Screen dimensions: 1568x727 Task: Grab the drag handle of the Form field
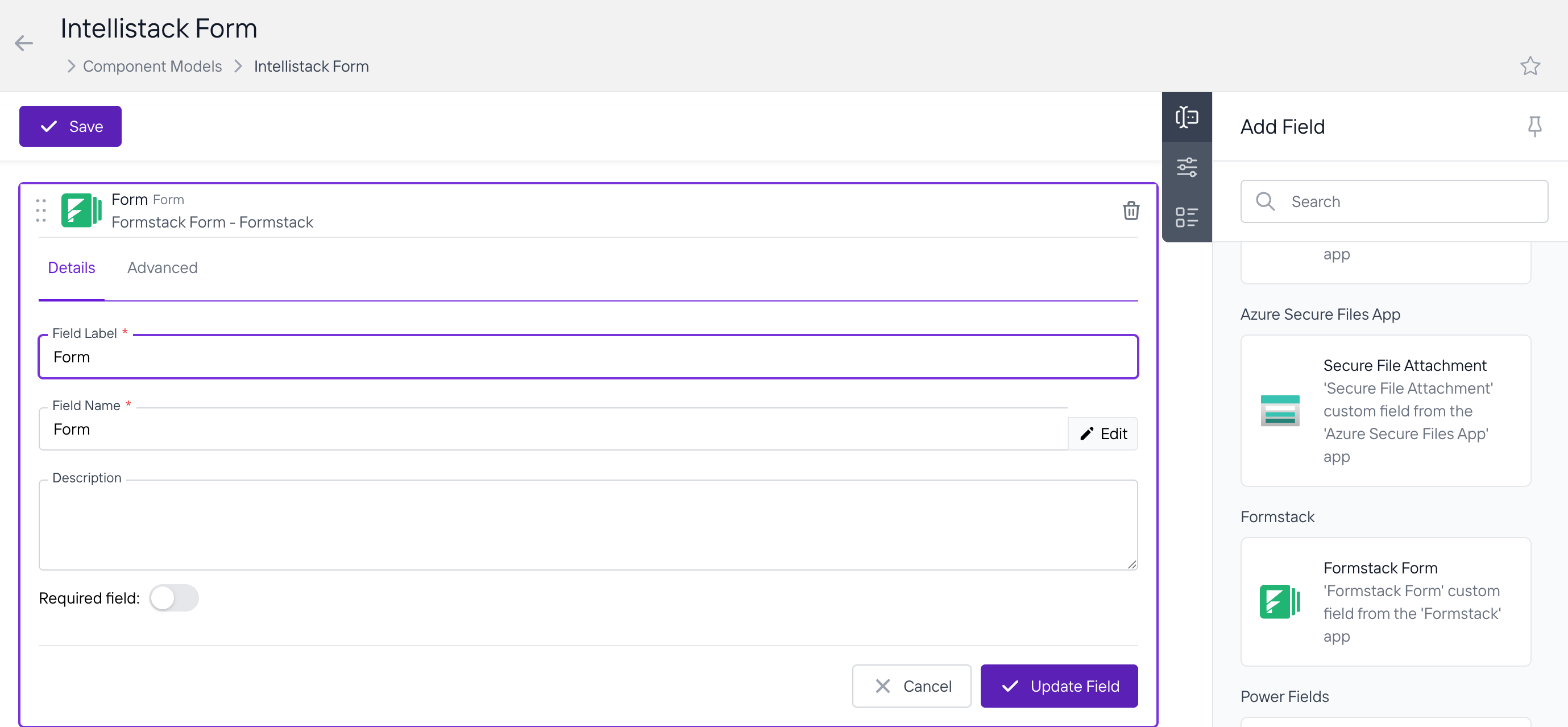point(41,210)
